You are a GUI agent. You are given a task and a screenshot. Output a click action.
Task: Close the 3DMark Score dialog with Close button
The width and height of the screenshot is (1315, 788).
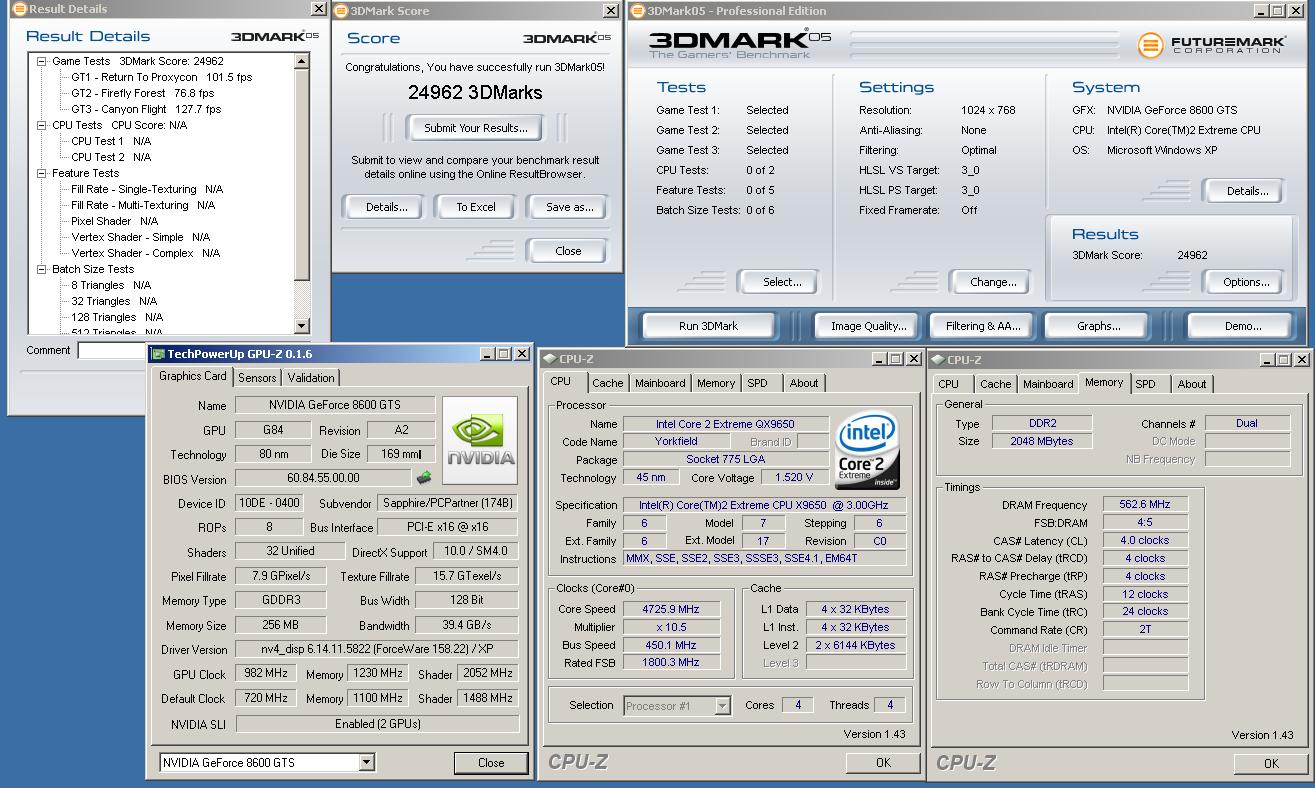pyautogui.click(x=568, y=251)
